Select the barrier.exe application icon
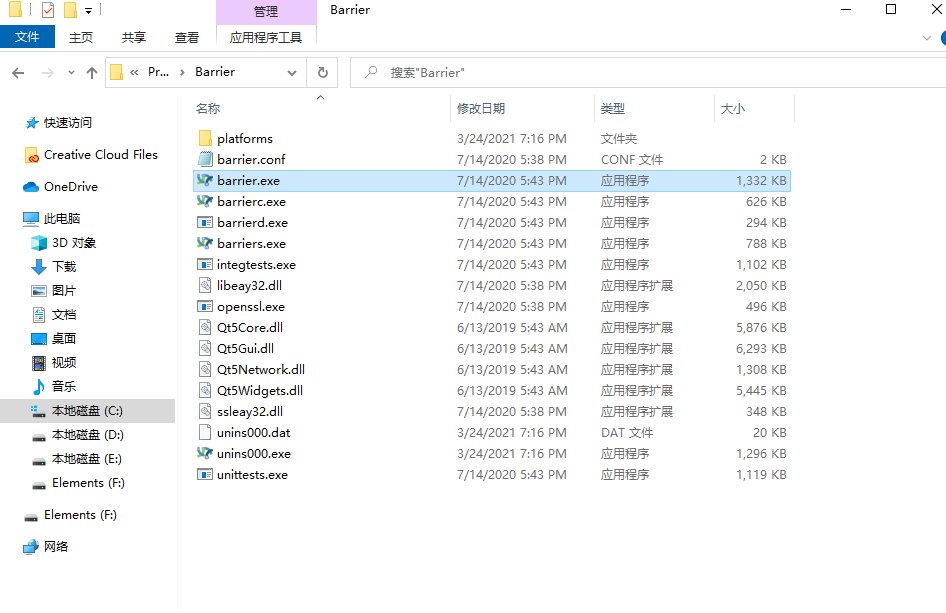This screenshot has height=613, width=946. tap(205, 180)
